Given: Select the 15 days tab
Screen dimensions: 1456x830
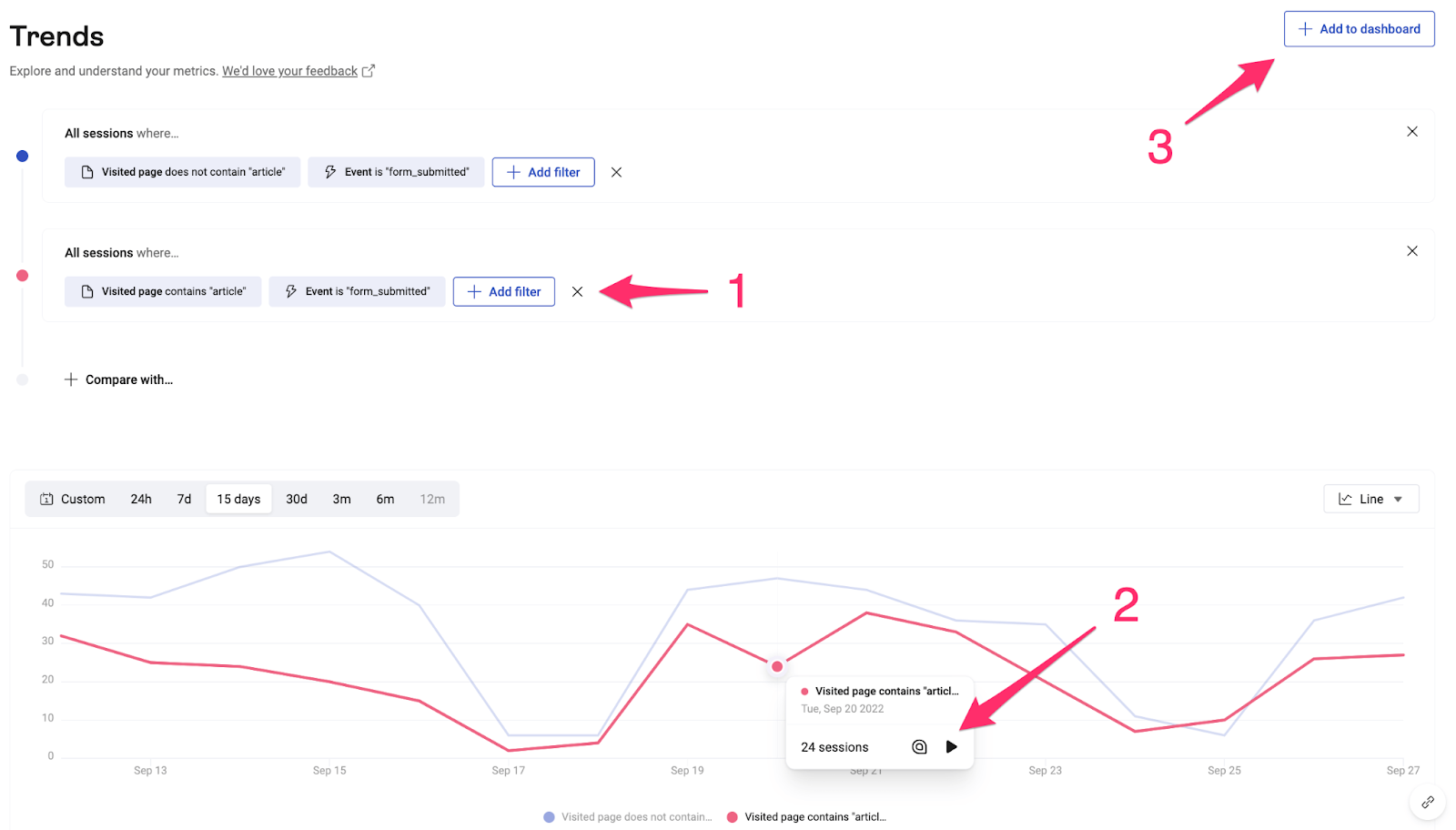Looking at the screenshot, I should coord(238,499).
